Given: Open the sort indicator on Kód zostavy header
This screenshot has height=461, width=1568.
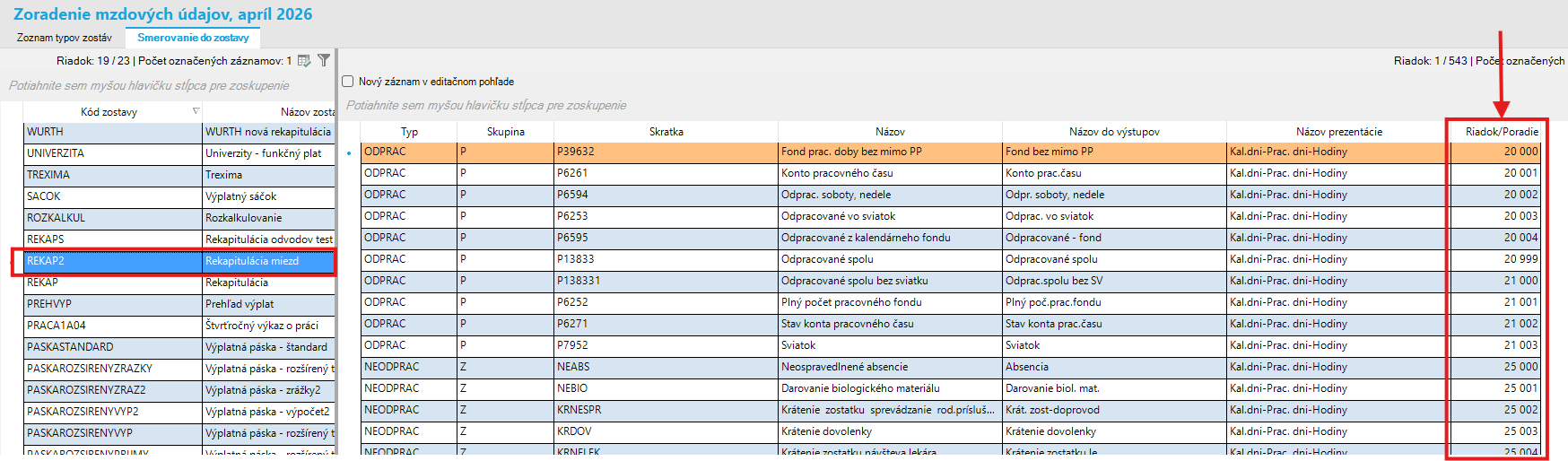Looking at the screenshot, I should [x=196, y=111].
